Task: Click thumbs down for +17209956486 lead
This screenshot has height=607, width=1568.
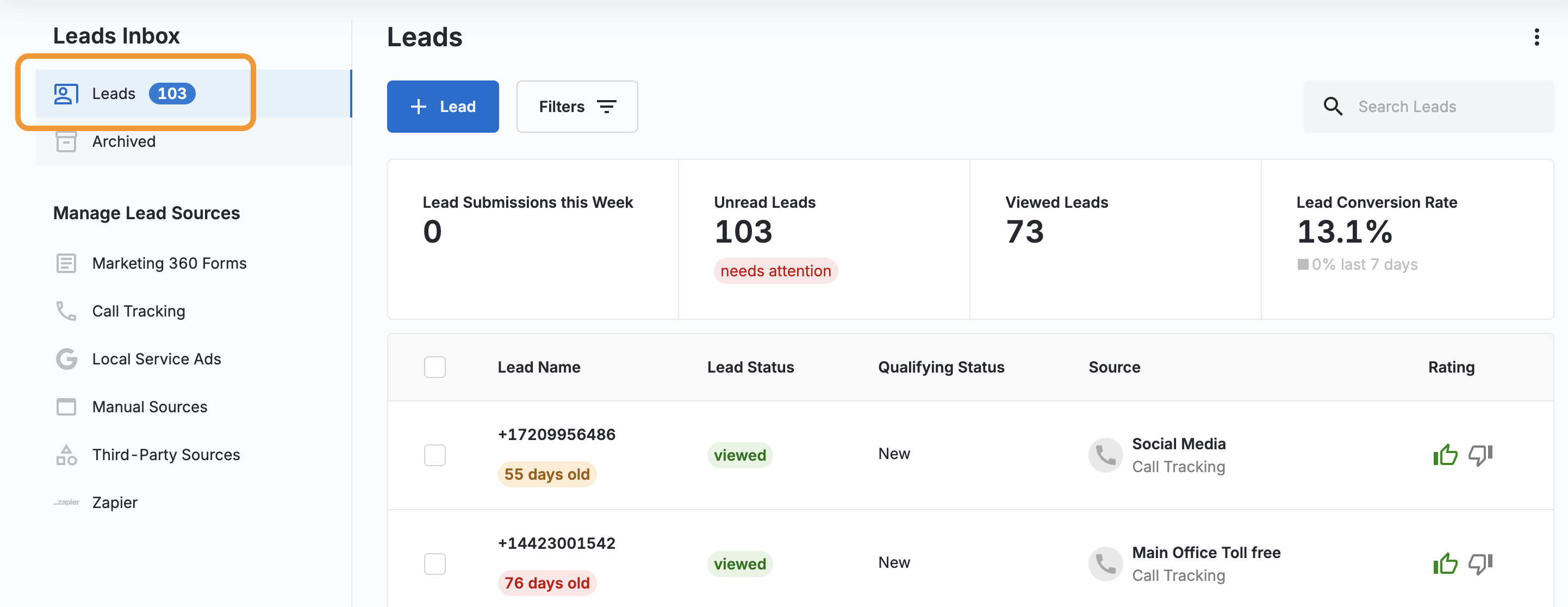Action: 1480,455
